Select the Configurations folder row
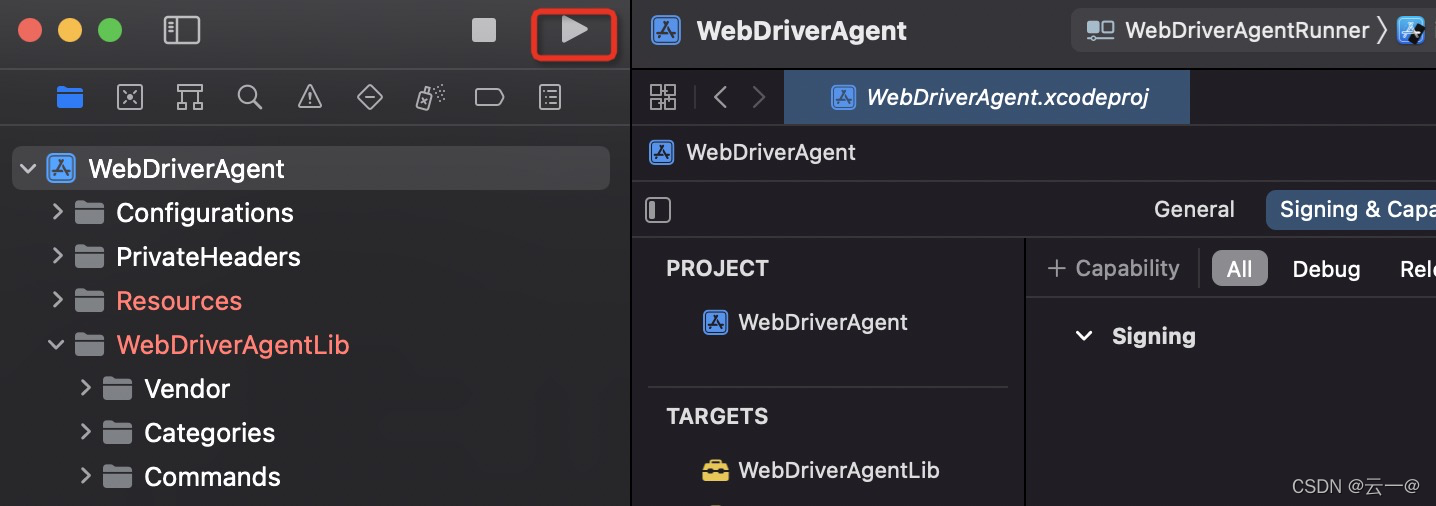The image size is (1436, 506). 311,213
